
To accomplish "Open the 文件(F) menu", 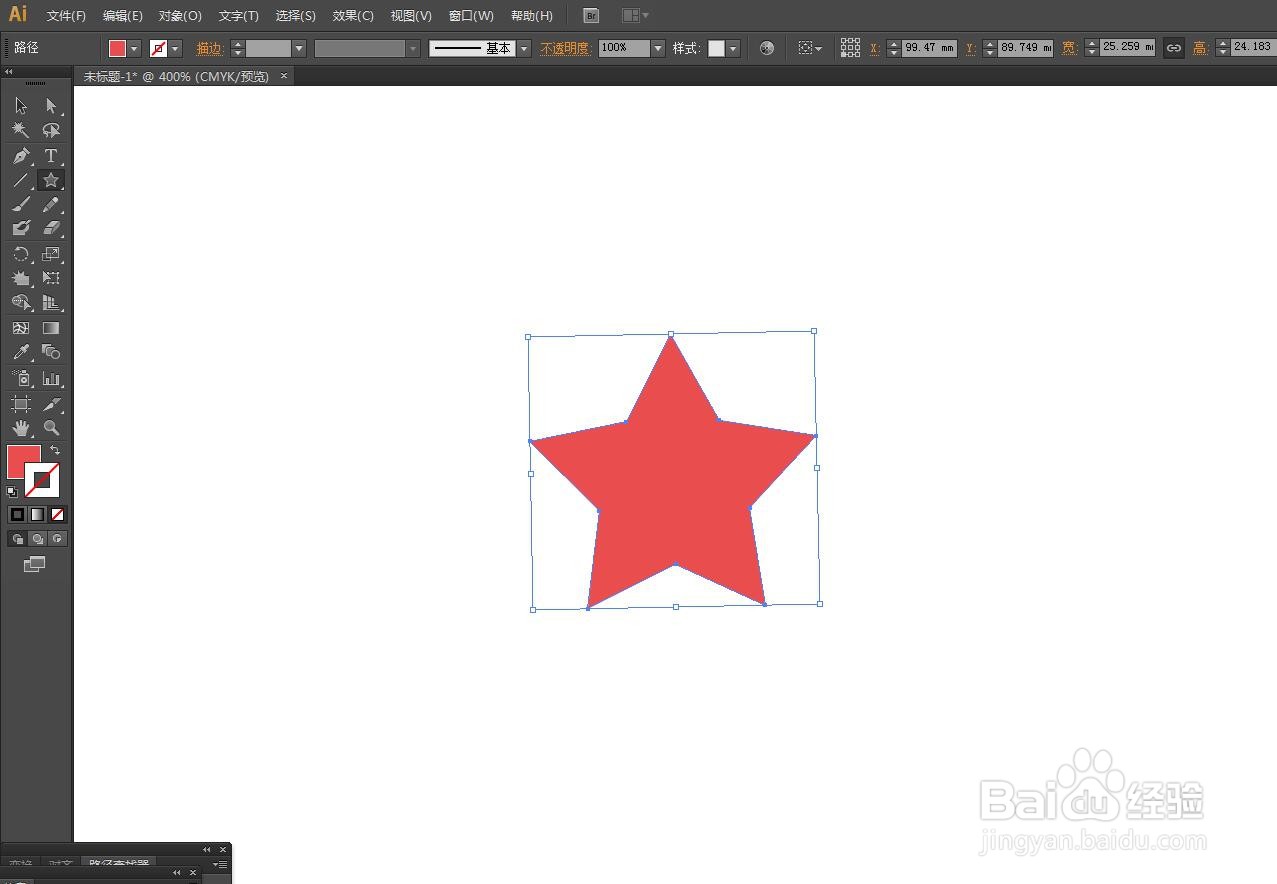I will [x=66, y=16].
